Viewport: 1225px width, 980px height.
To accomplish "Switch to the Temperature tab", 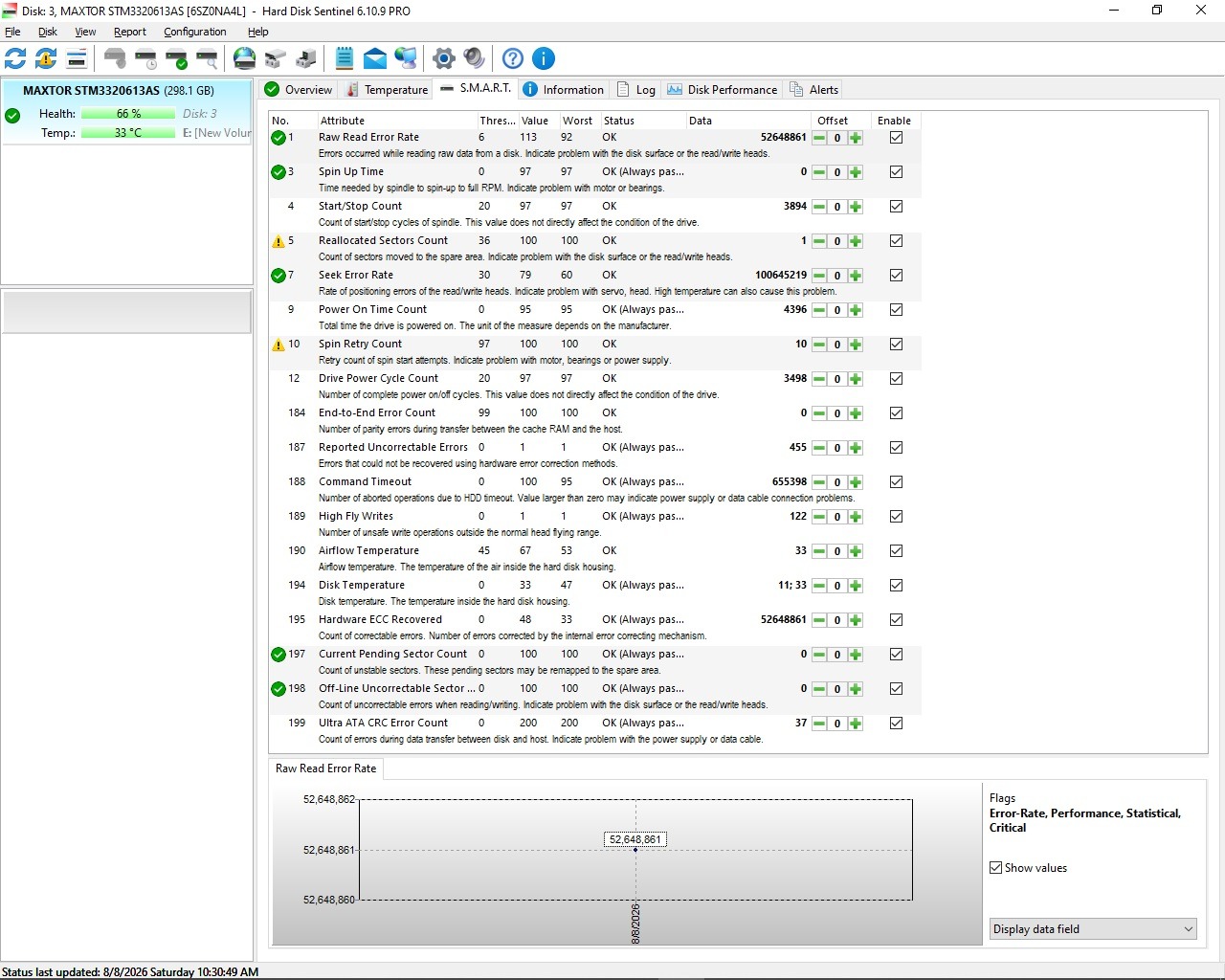I will point(387,90).
